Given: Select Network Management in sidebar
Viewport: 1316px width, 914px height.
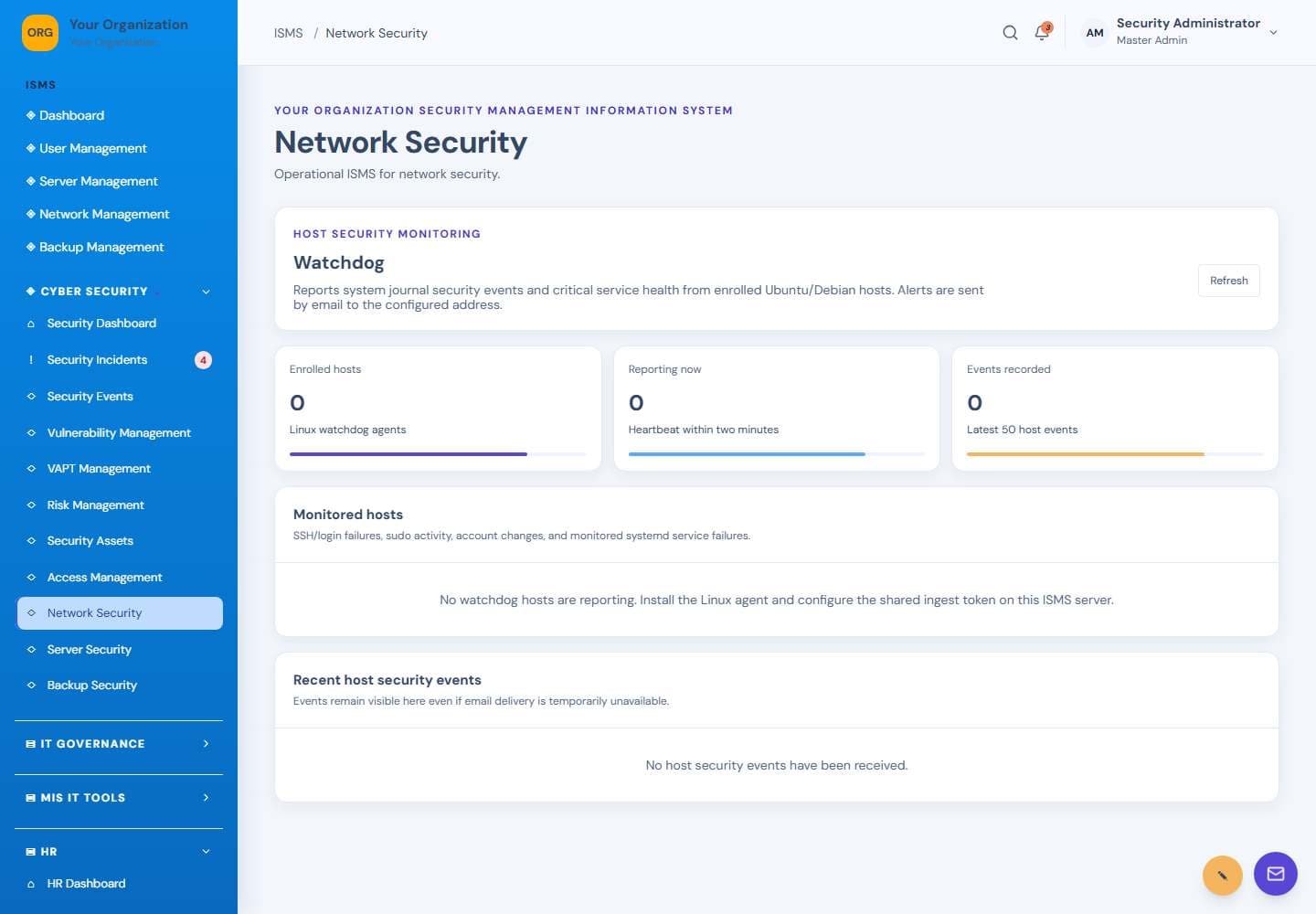Looking at the screenshot, I should pos(104,214).
